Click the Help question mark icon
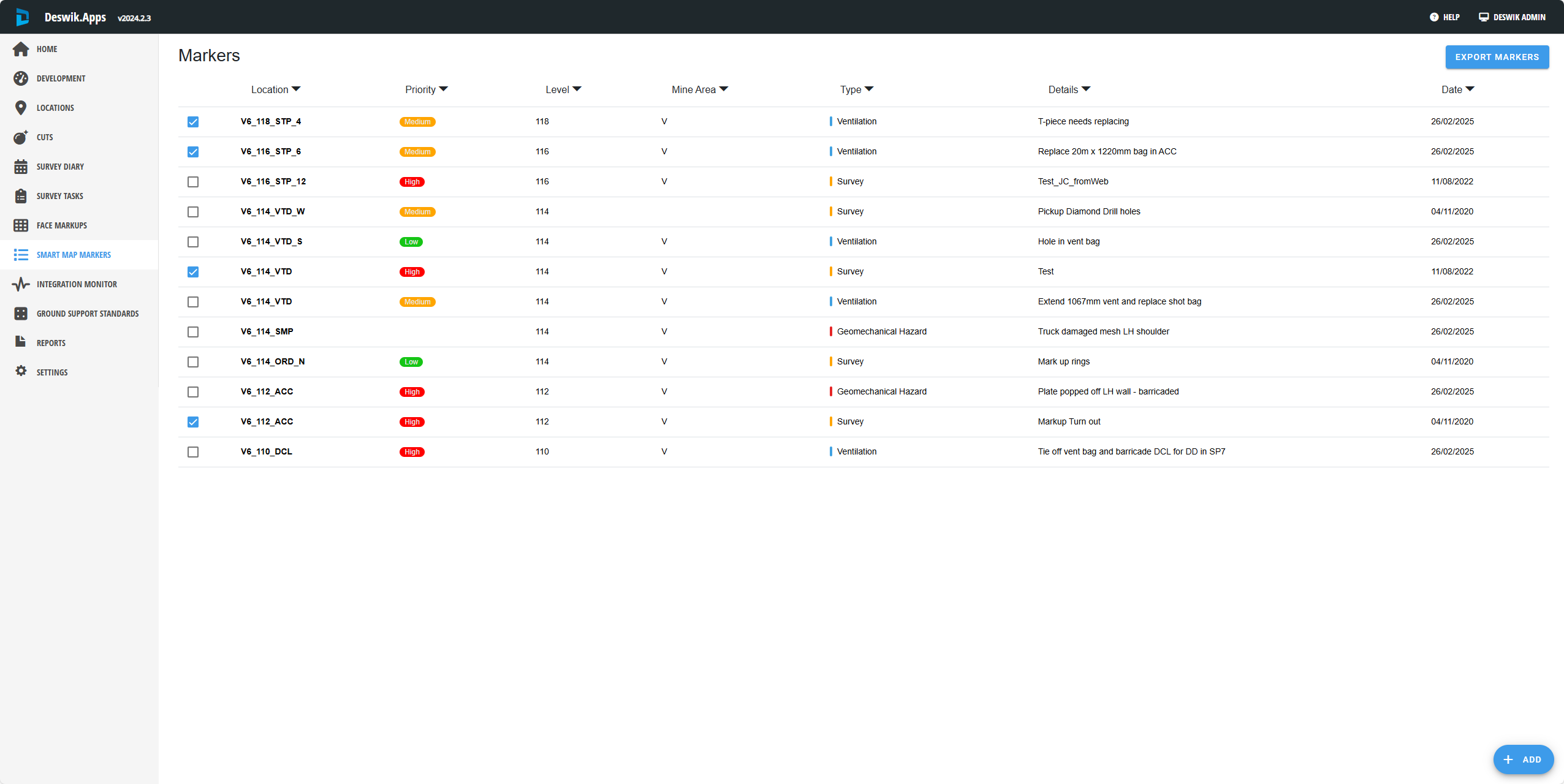 click(x=1434, y=17)
